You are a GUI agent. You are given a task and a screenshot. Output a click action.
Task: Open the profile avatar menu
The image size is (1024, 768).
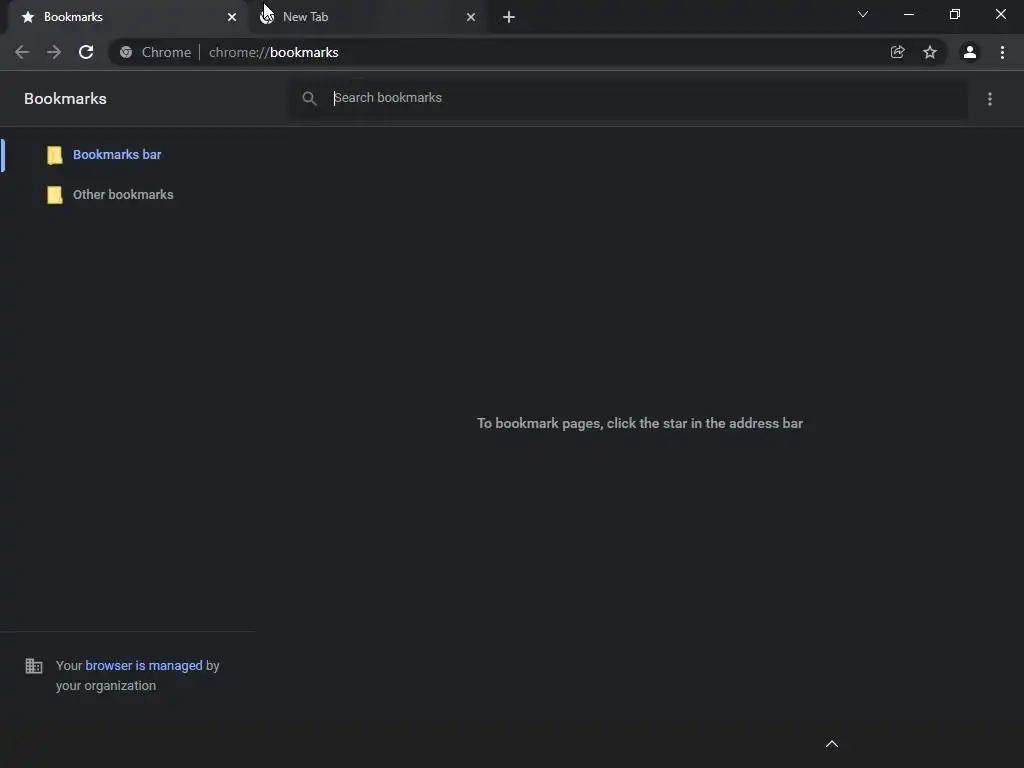(970, 52)
